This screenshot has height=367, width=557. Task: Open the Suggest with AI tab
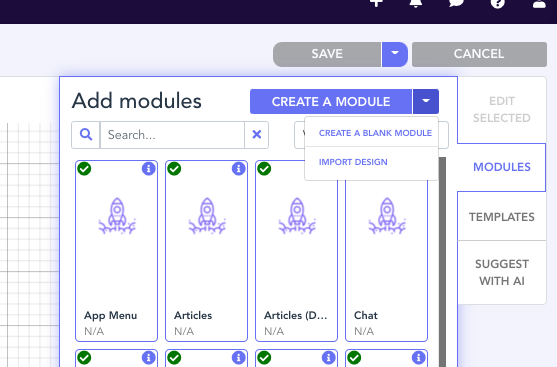pos(502,272)
